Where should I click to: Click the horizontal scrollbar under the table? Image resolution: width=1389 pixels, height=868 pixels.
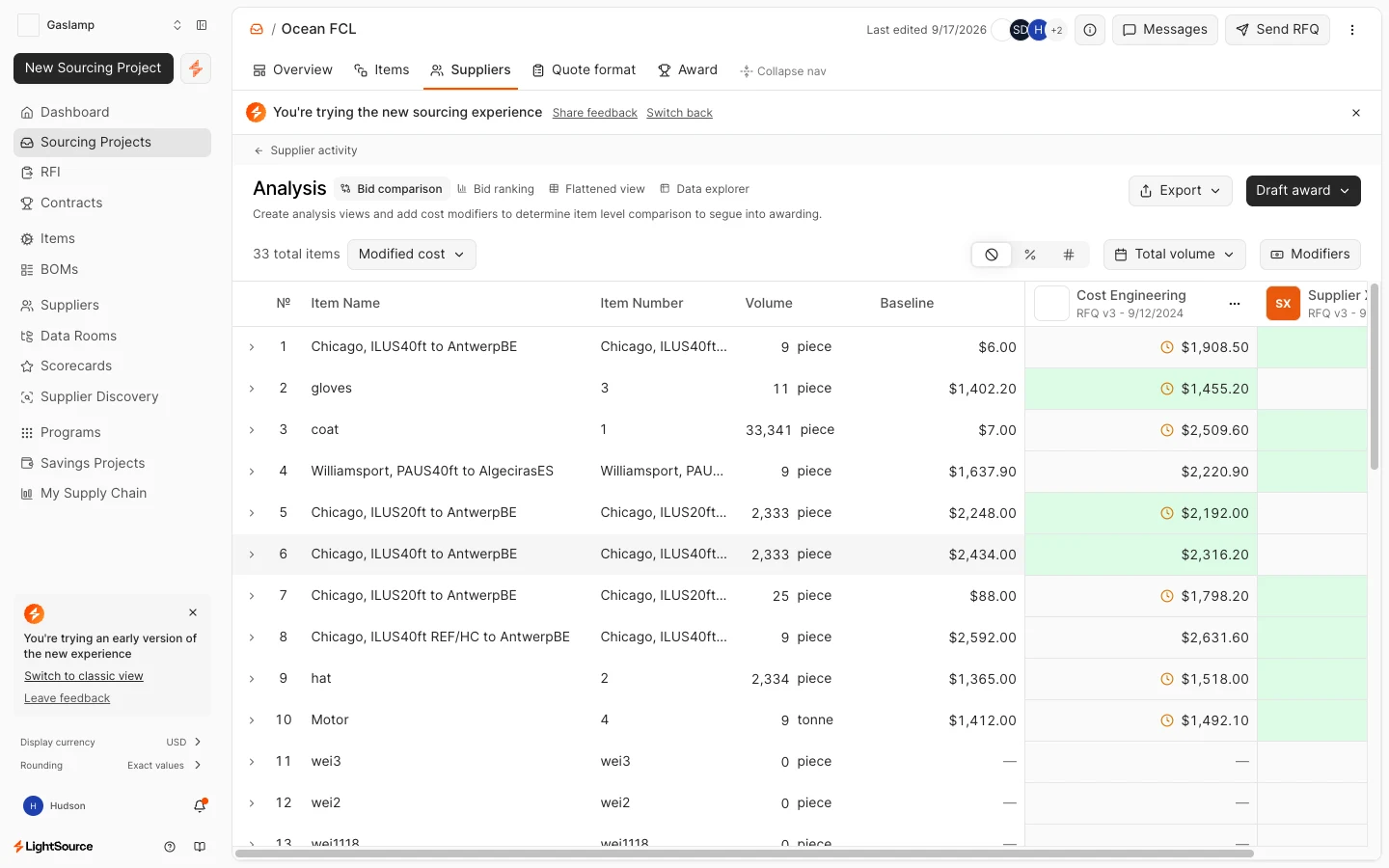pyautogui.click(x=745, y=854)
